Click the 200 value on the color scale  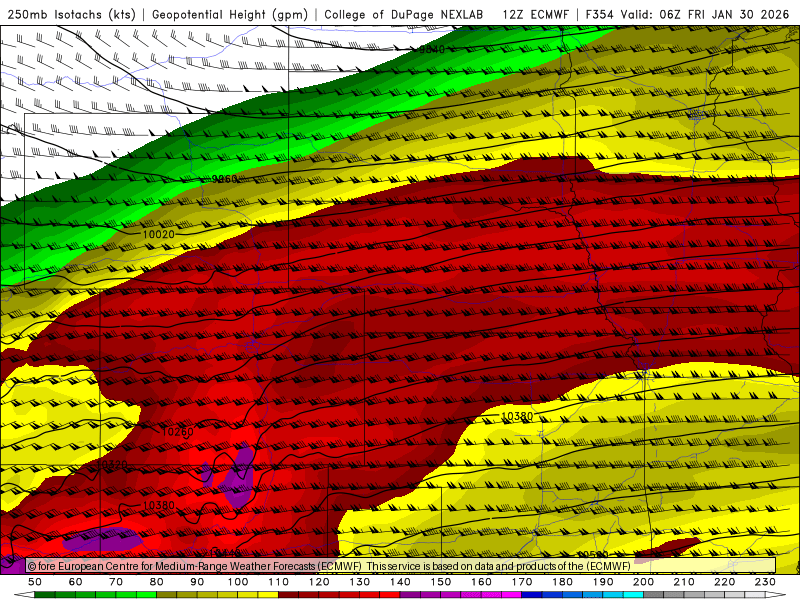click(x=643, y=582)
